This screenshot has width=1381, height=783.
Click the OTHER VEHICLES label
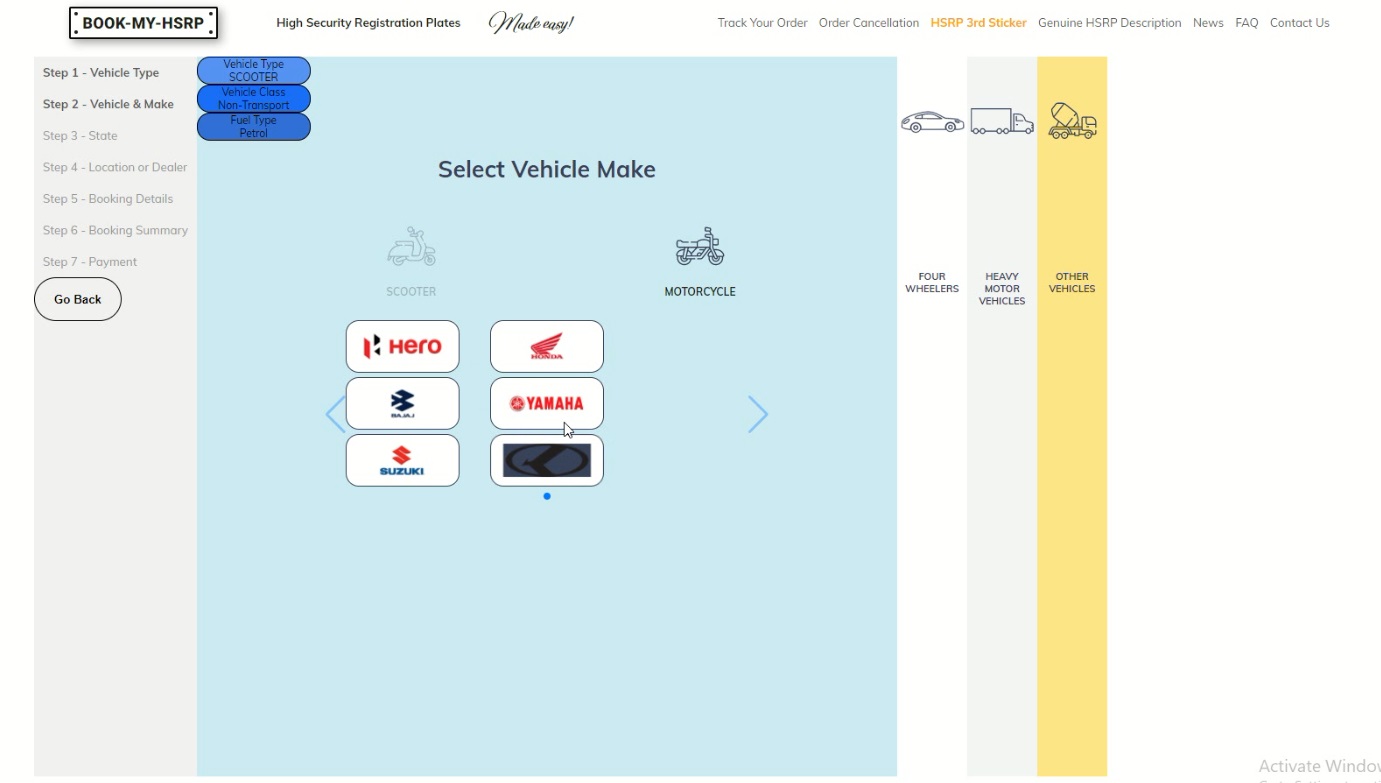tap(1072, 283)
